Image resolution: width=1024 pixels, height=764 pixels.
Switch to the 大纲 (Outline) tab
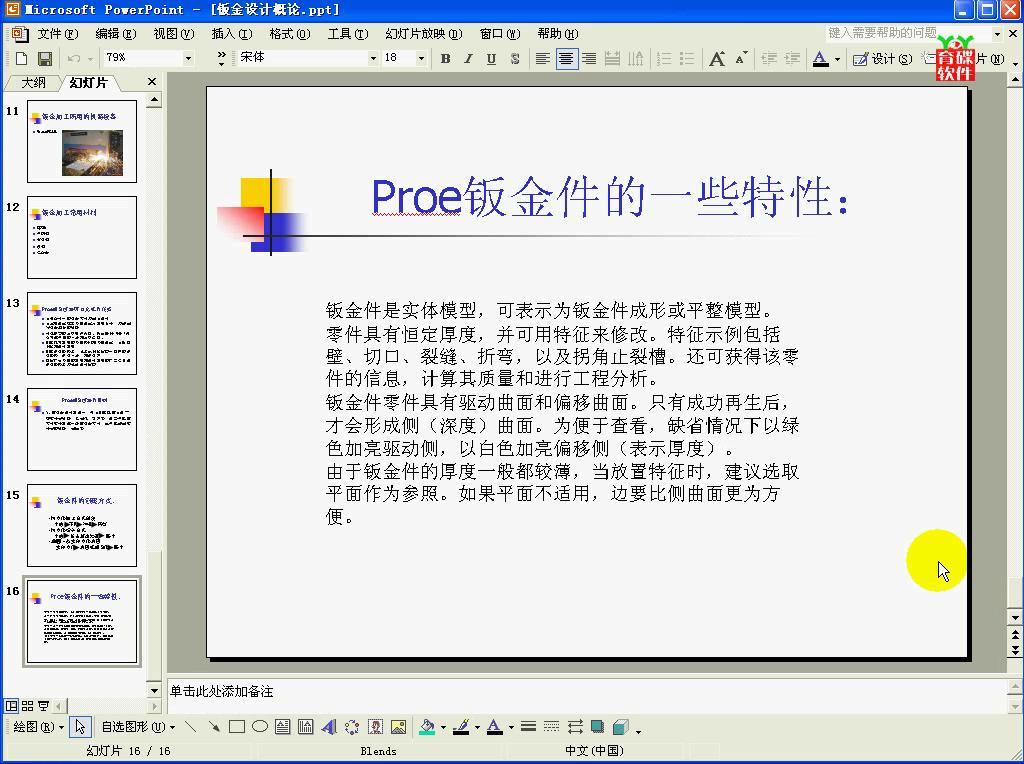click(33, 82)
